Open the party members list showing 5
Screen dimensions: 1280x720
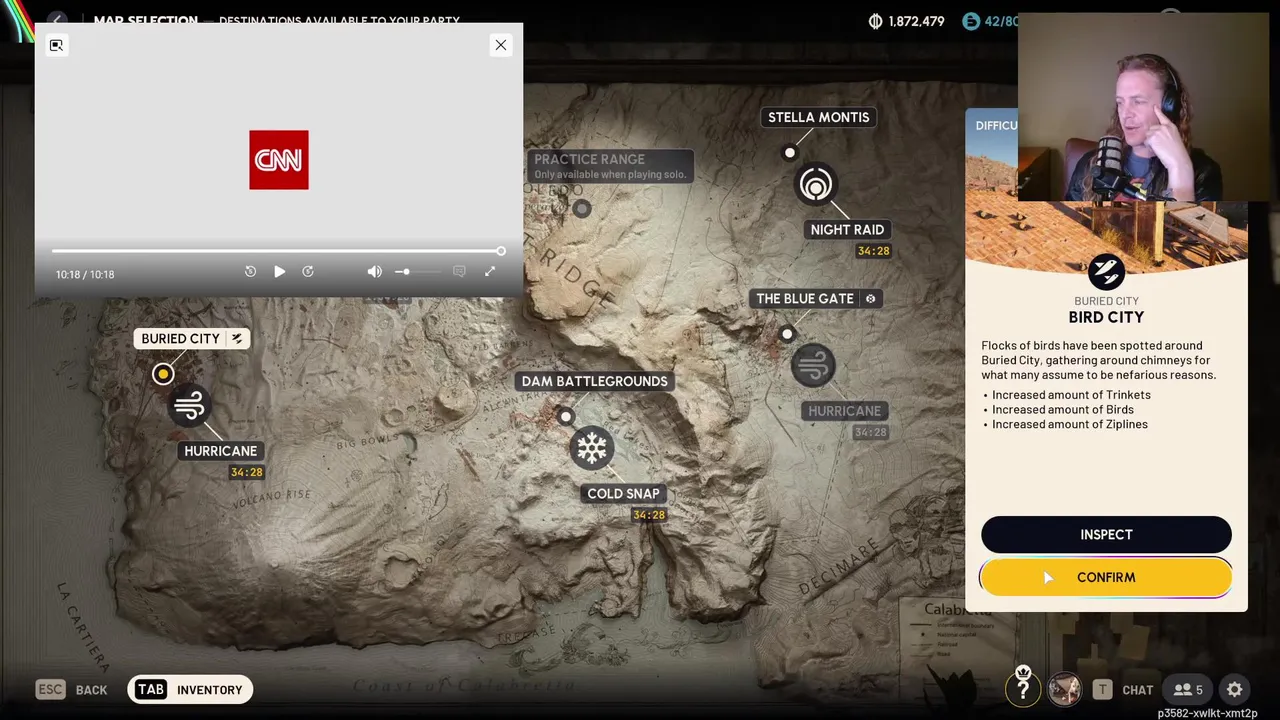point(1188,689)
